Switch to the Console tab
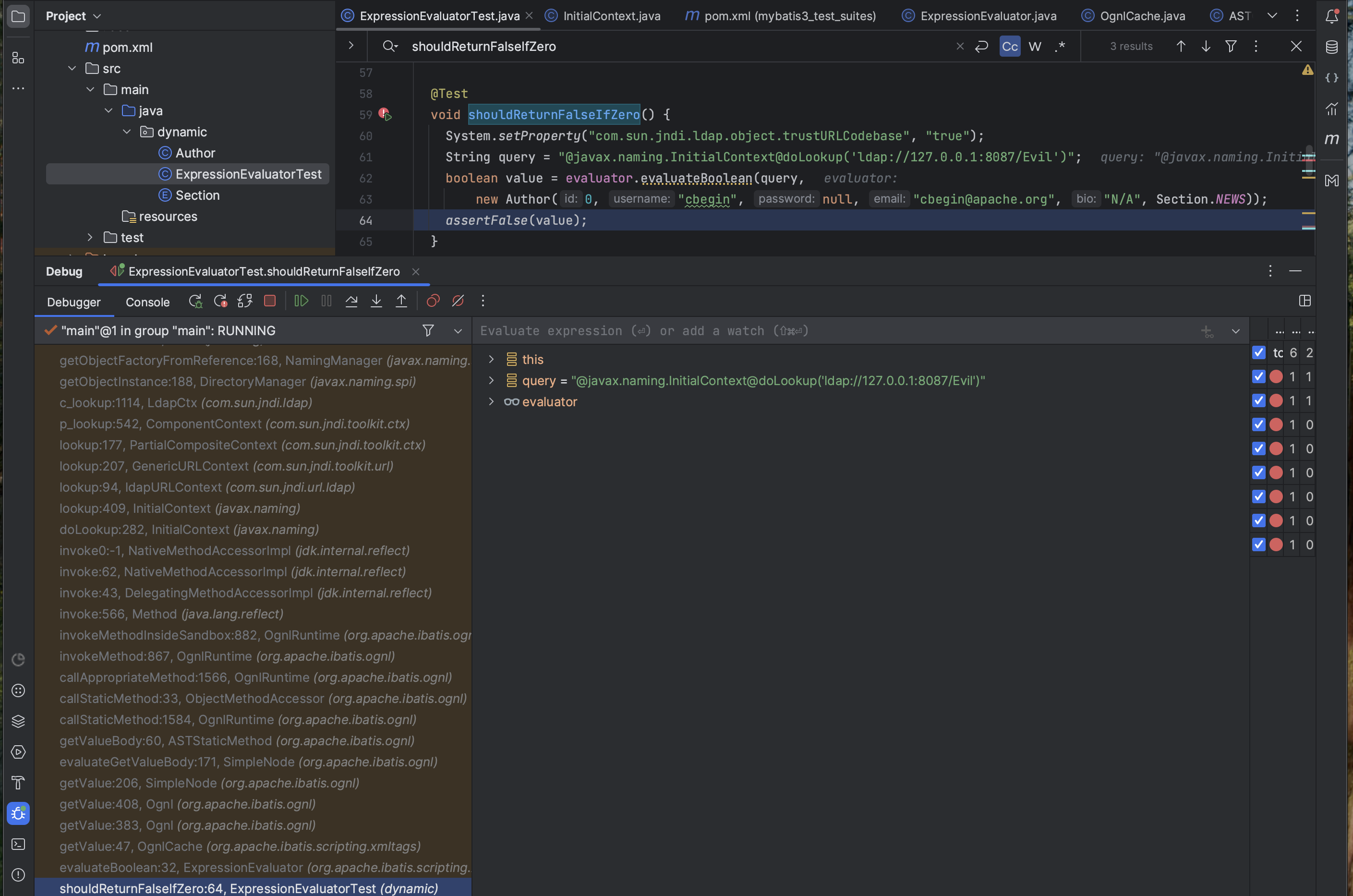 pos(147,303)
